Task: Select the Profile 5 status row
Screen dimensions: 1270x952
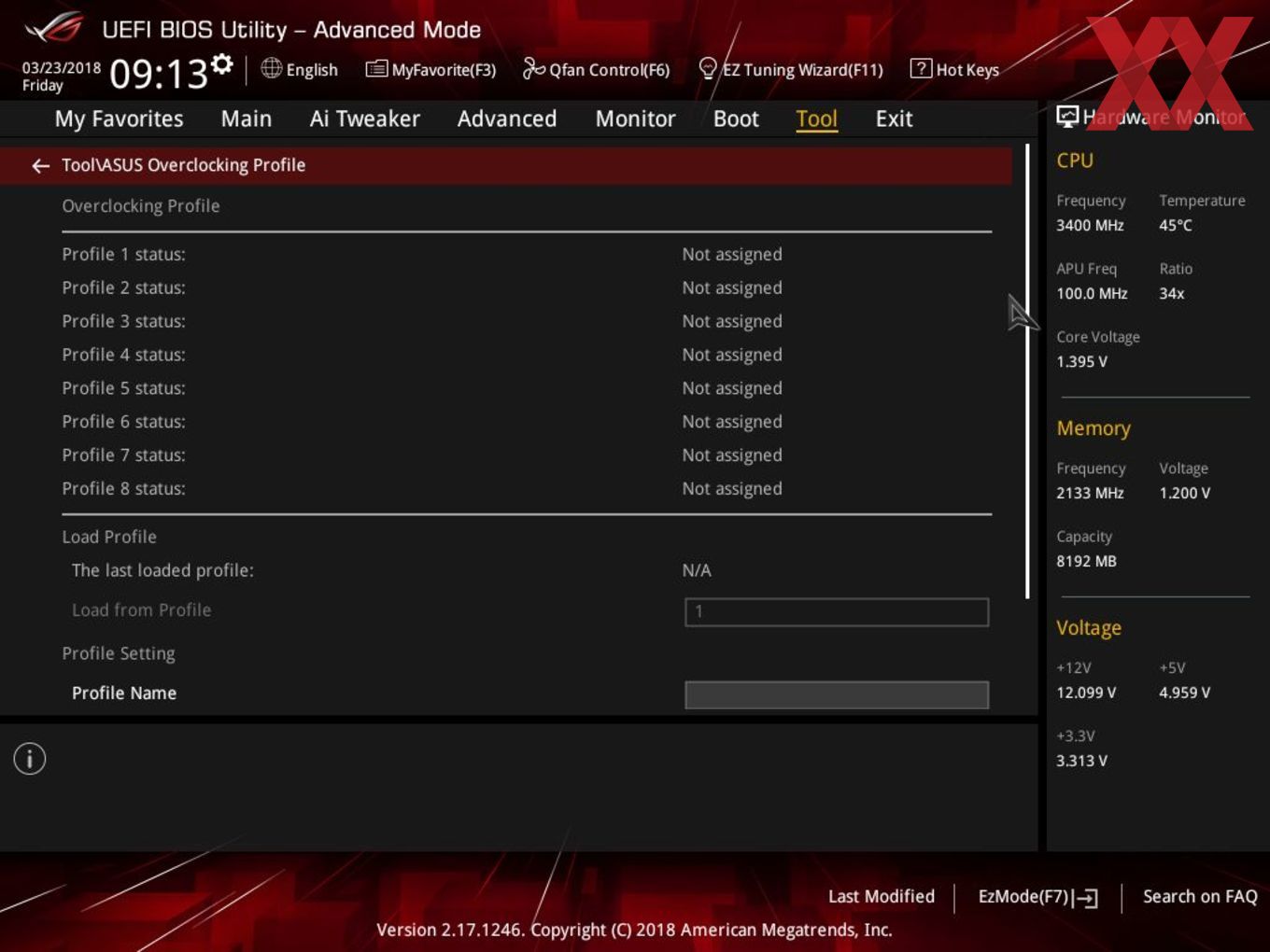Action: [527, 388]
